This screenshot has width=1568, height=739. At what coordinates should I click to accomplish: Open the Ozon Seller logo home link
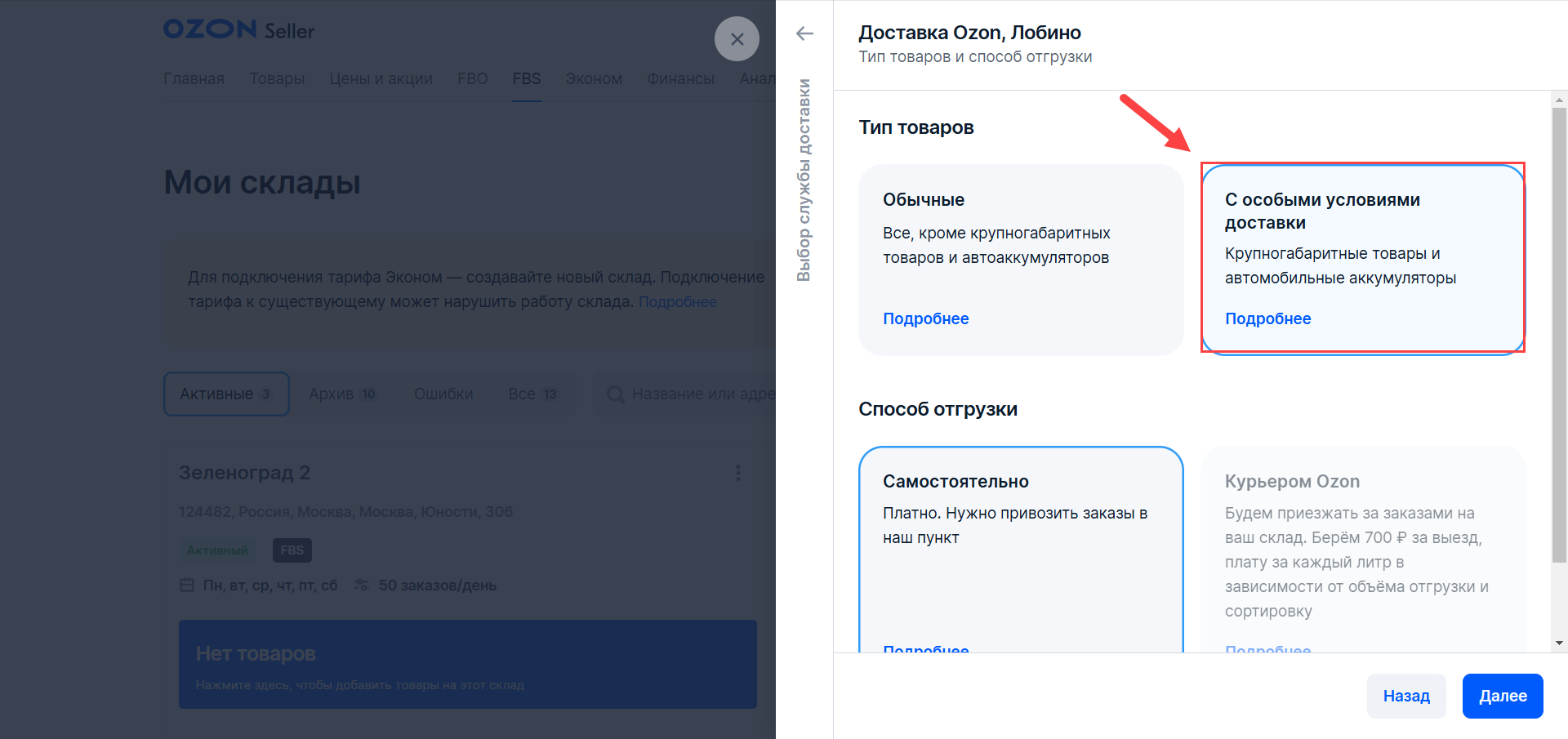point(238,30)
